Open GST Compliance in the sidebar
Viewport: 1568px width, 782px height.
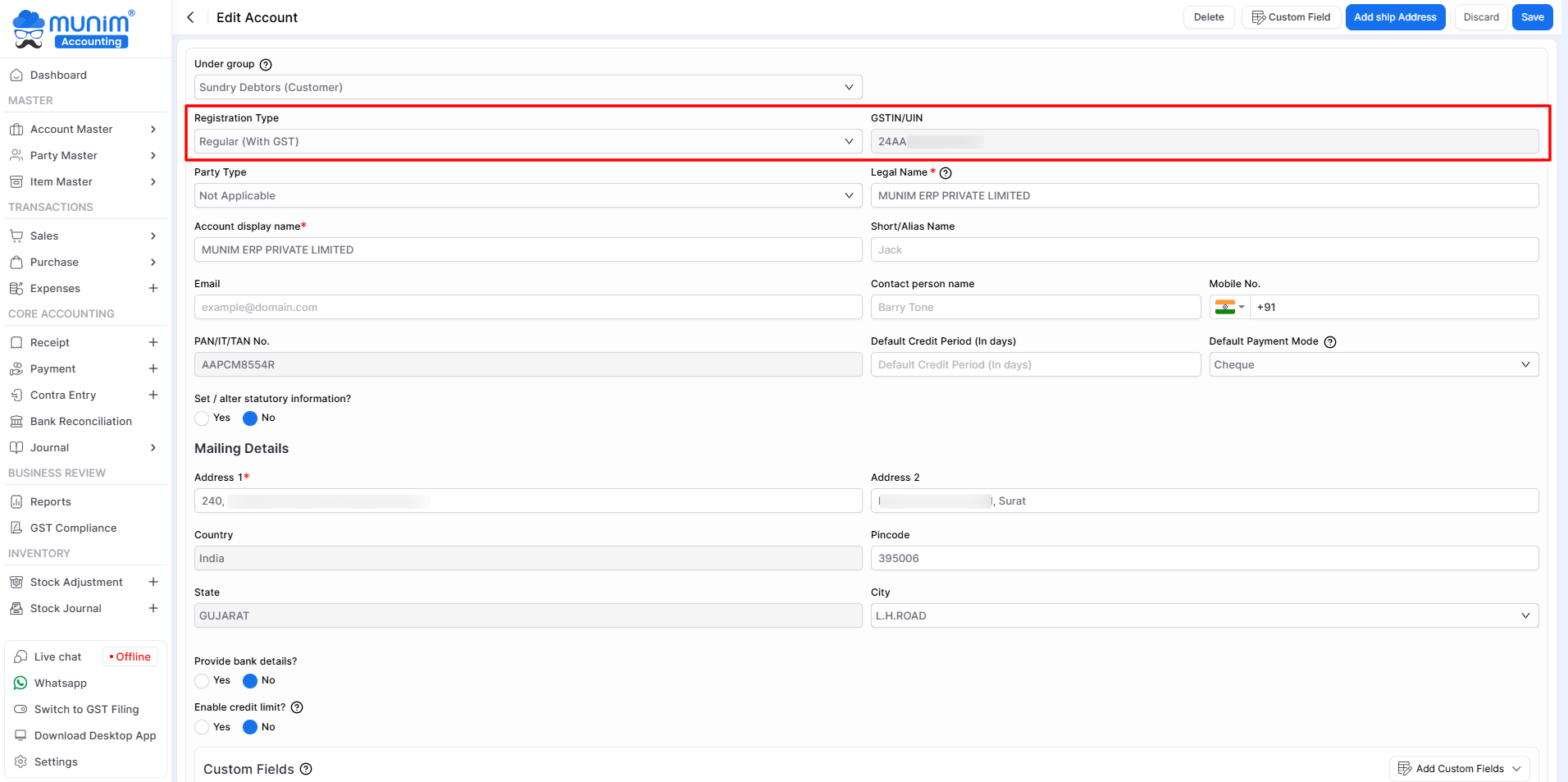(73, 528)
